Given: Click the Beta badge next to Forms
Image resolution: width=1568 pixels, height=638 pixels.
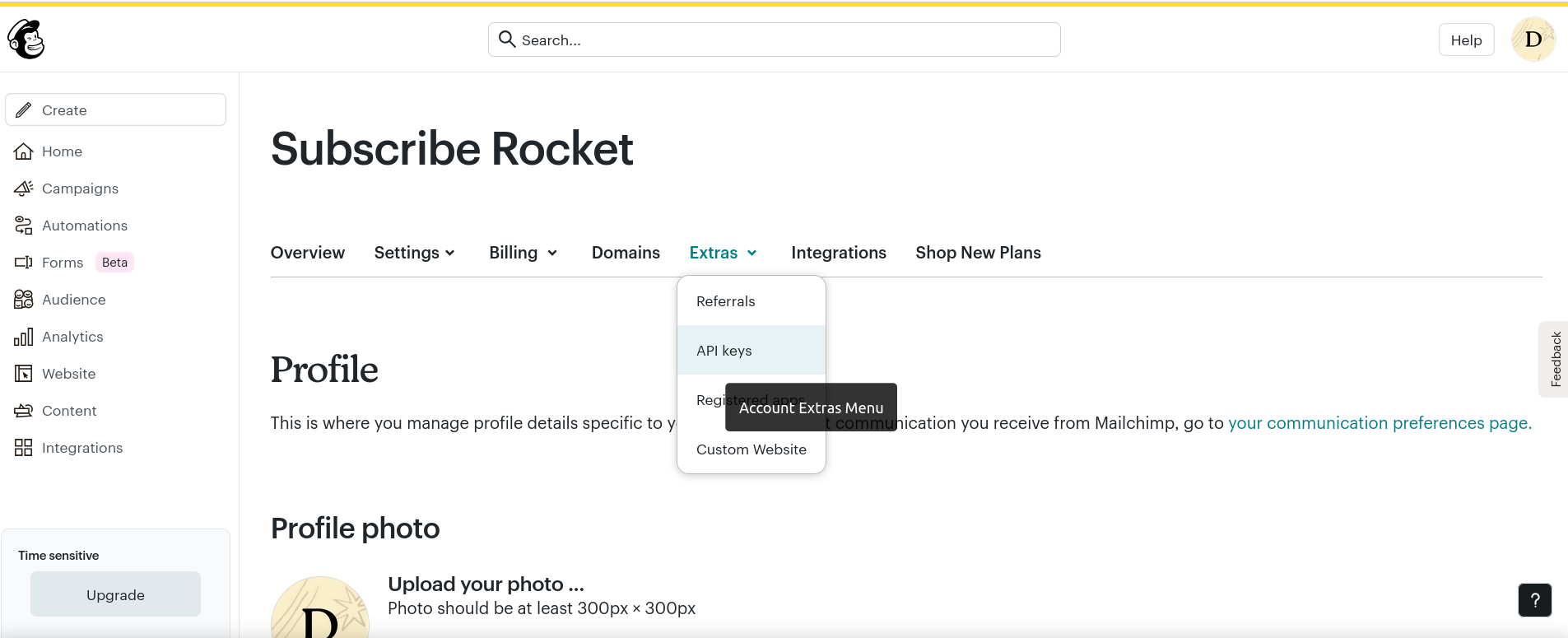Looking at the screenshot, I should click(x=114, y=263).
